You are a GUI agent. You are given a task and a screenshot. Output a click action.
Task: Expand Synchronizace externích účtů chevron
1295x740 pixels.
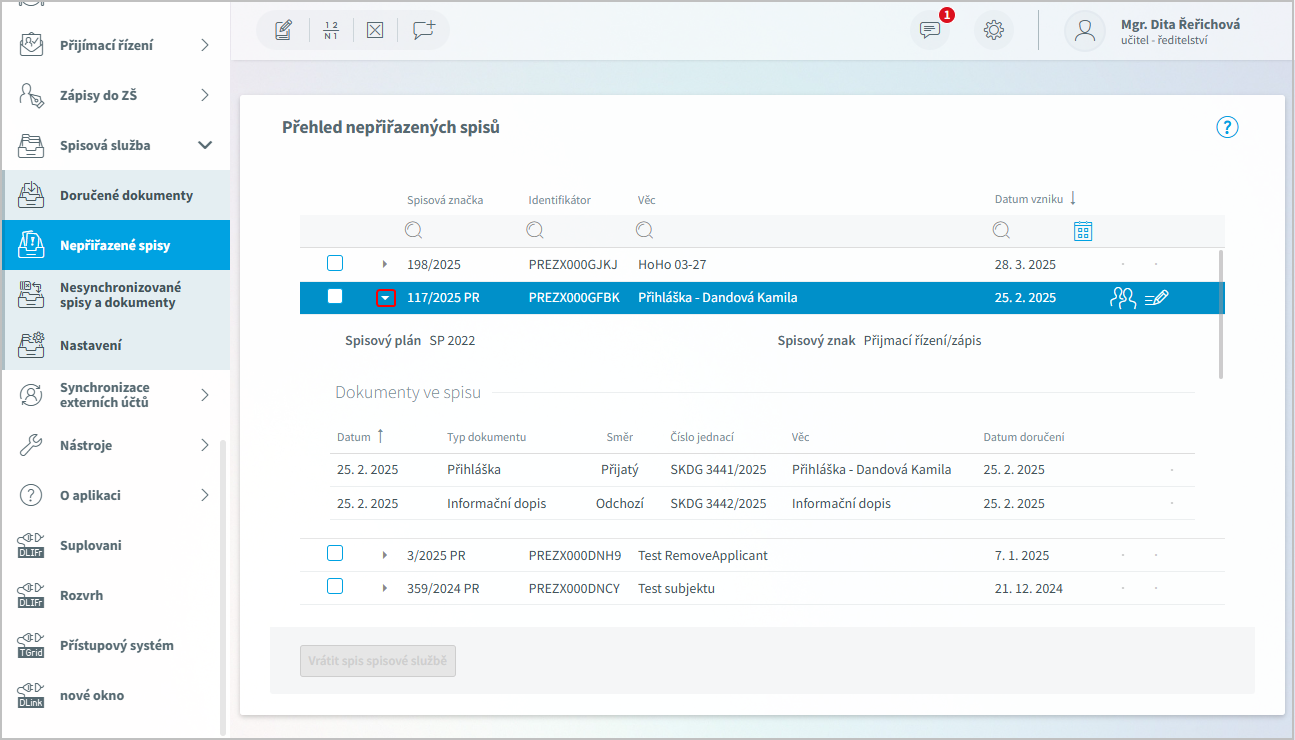coord(205,395)
